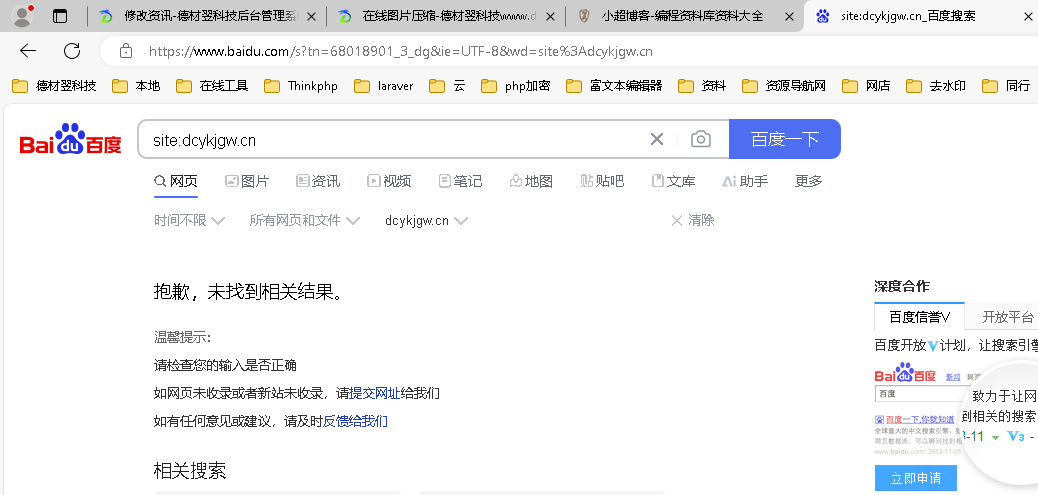Image resolution: width=1038 pixels, height=495 pixels.
Task: View site info via the lock icon
Action: click(126, 51)
